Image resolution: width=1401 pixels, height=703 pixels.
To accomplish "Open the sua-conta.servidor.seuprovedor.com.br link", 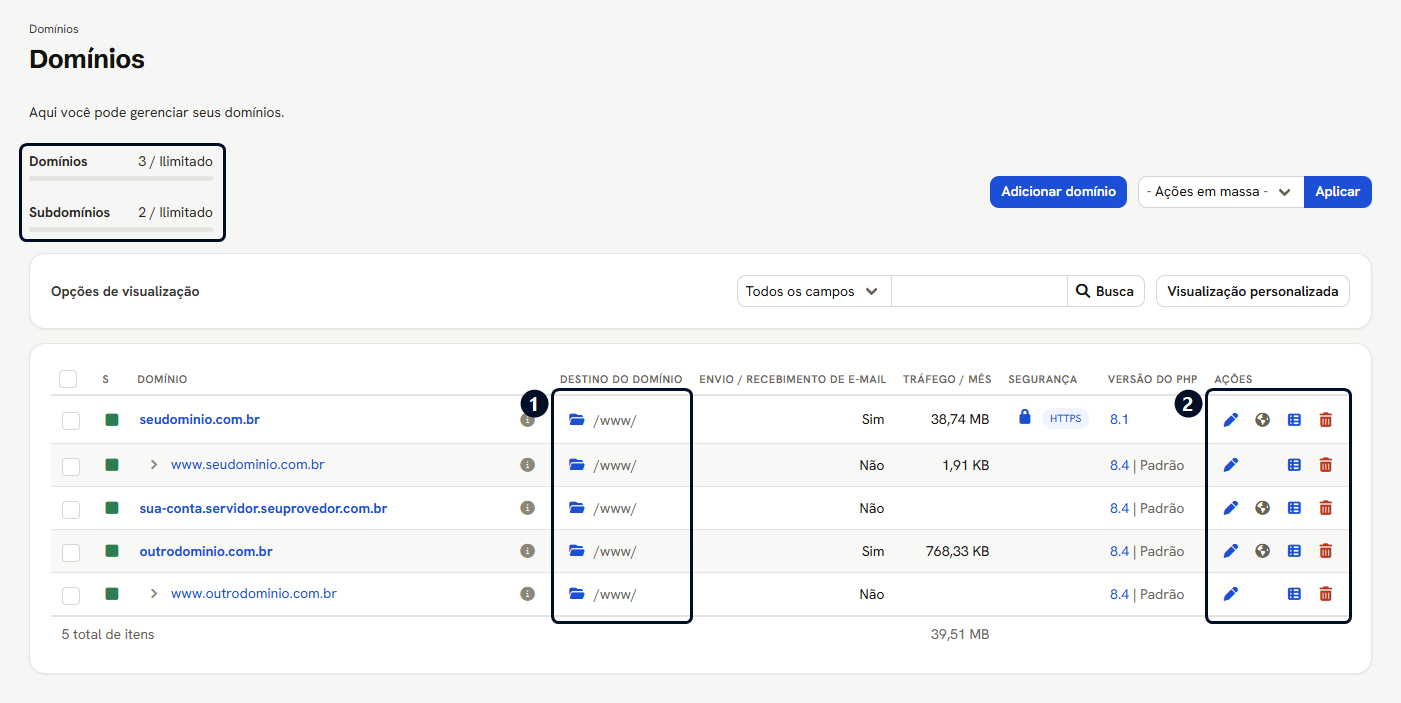I will click(263, 508).
